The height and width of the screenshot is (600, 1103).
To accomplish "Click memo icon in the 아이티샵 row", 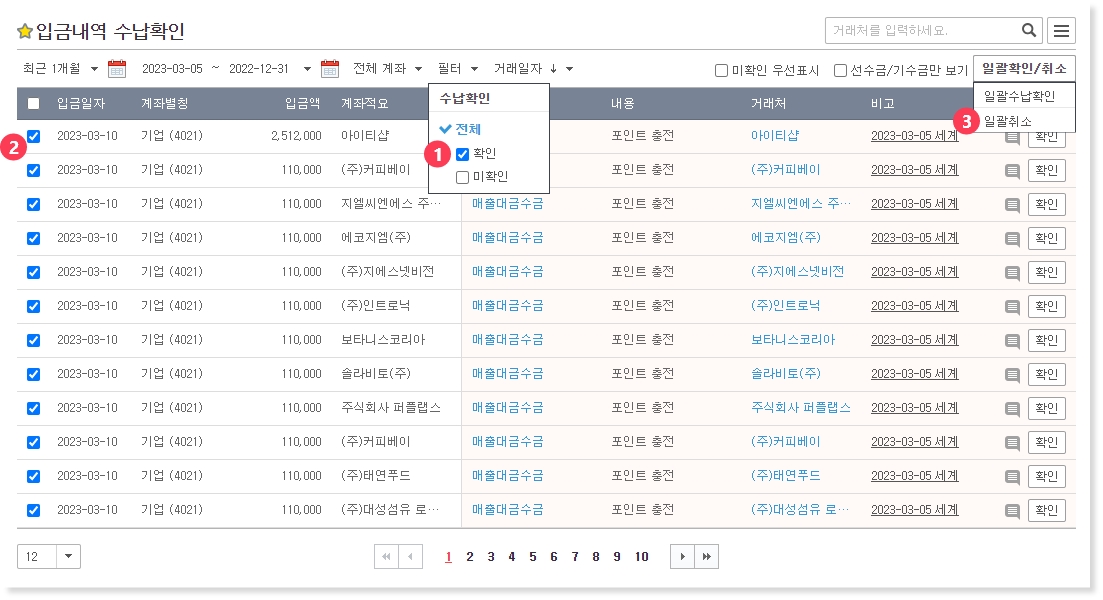I will click(x=1012, y=137).
